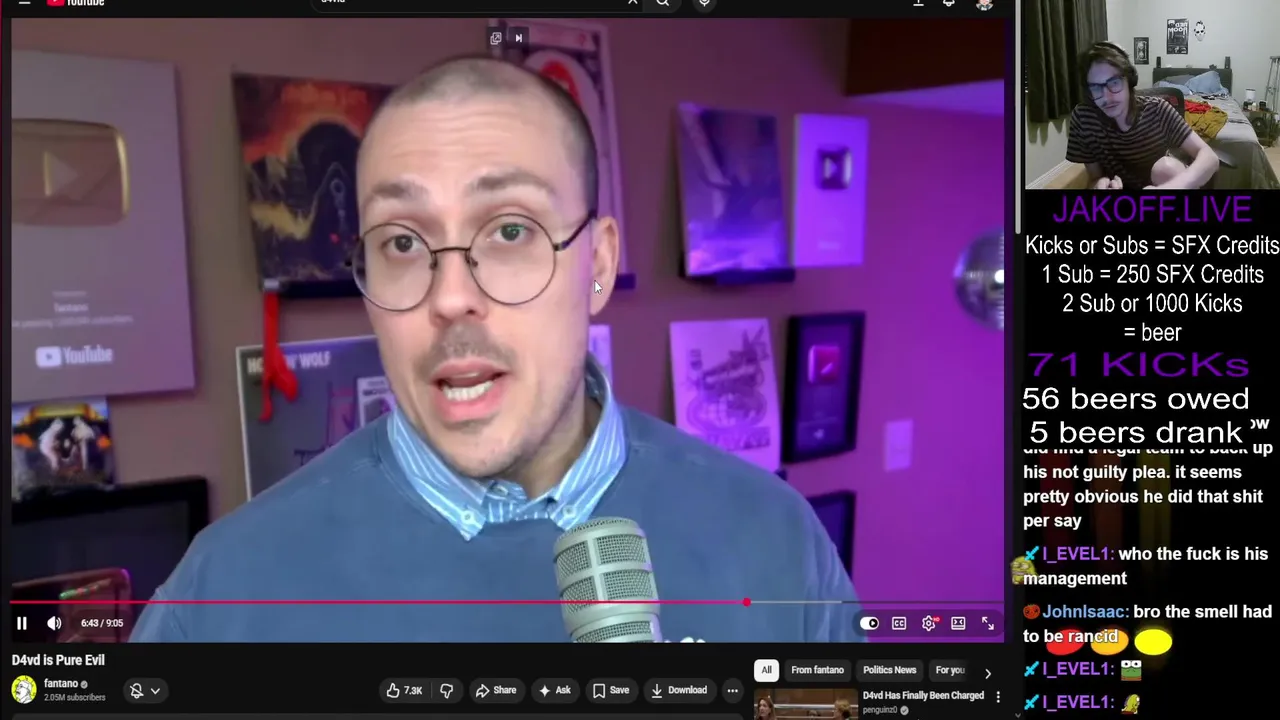Image resolution: width=1280 pixels, height=720 pixels.
Task: Dislike the video with thumbs down
Action: point(447,690)
